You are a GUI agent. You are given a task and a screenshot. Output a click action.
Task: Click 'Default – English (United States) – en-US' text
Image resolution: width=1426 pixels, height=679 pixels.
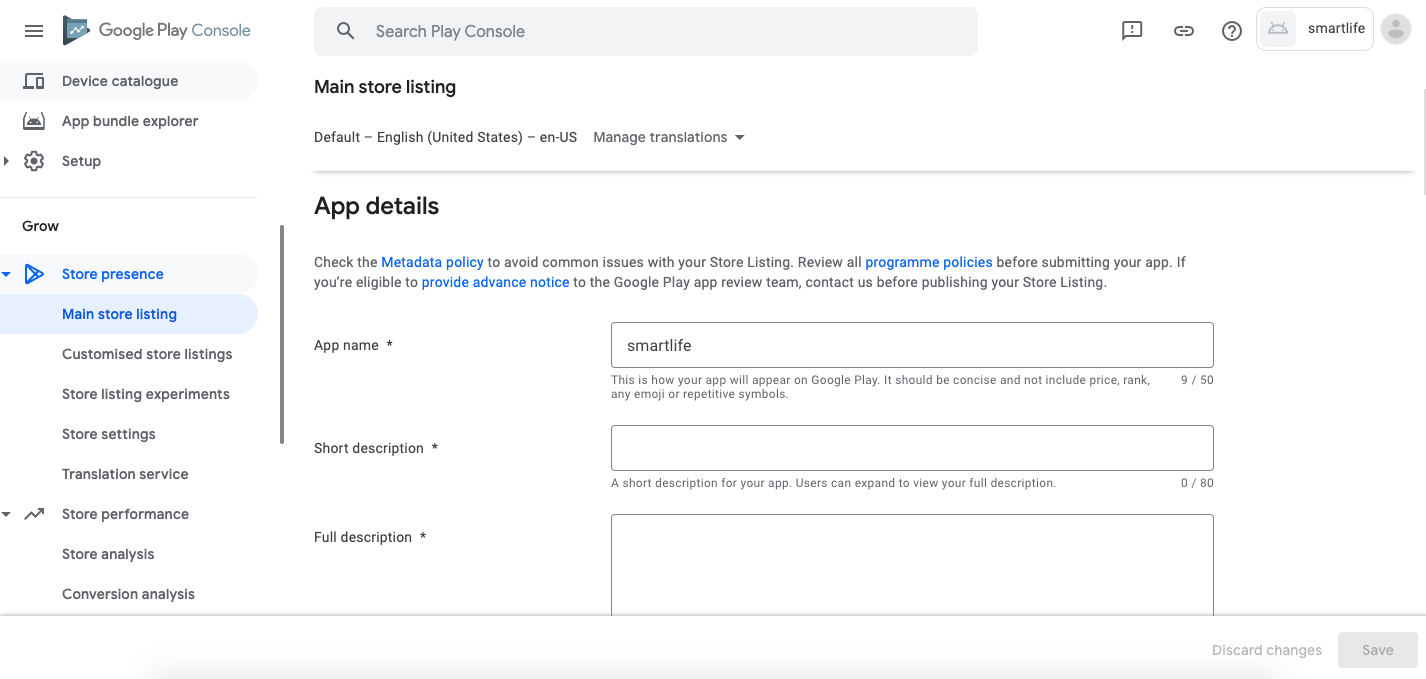tap(445, 137)
